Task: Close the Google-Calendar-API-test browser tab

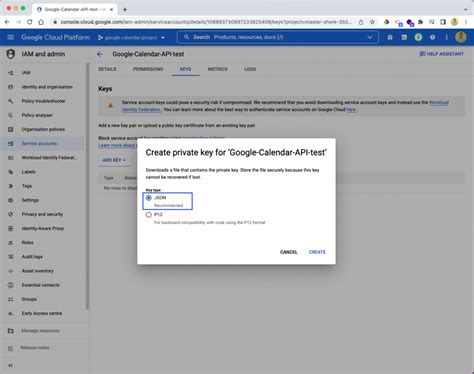Action: click(x=112, y=9)
